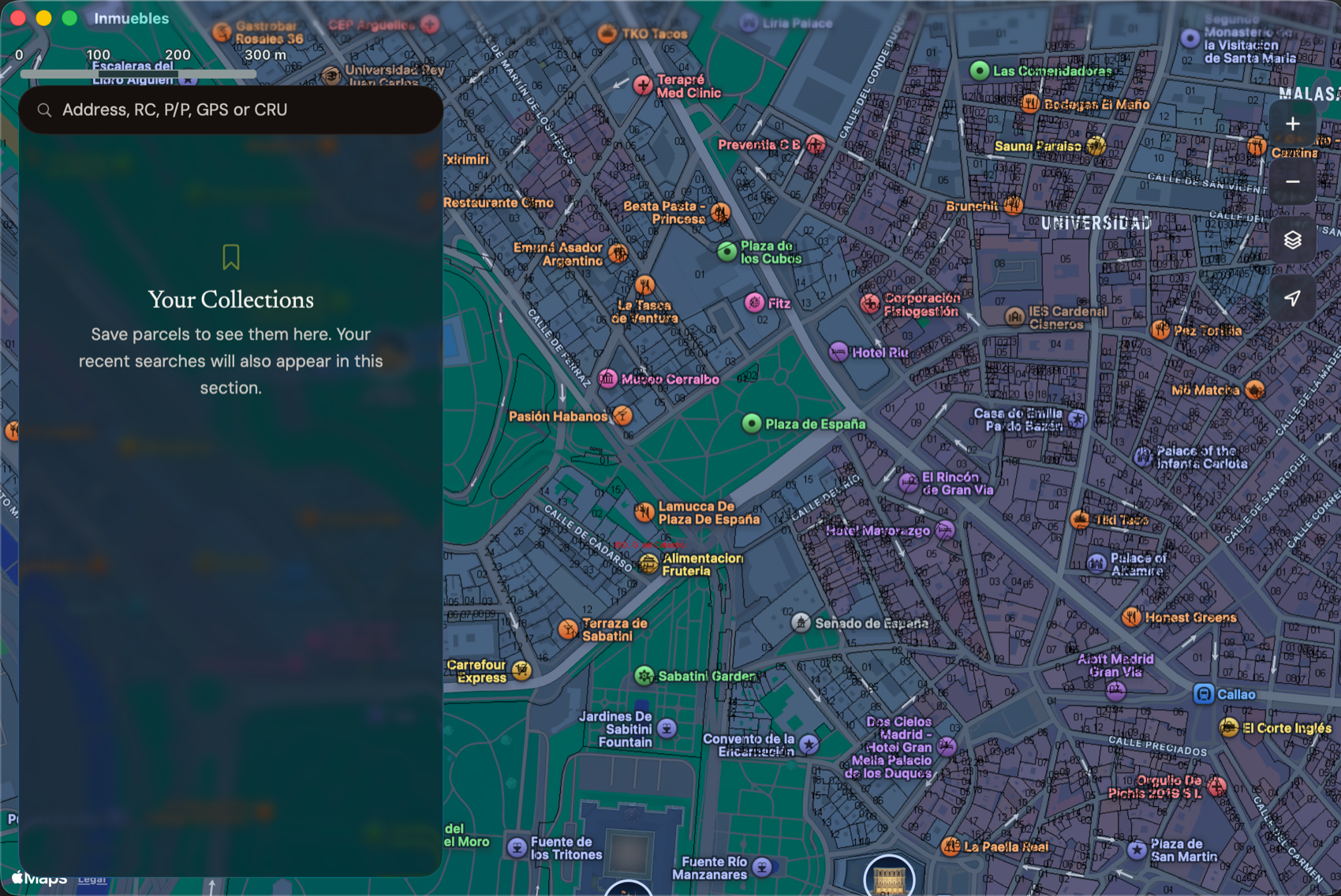This screenshot has width=1341, height=896.
Task: Click the address search field
Action: coord(230,110)
